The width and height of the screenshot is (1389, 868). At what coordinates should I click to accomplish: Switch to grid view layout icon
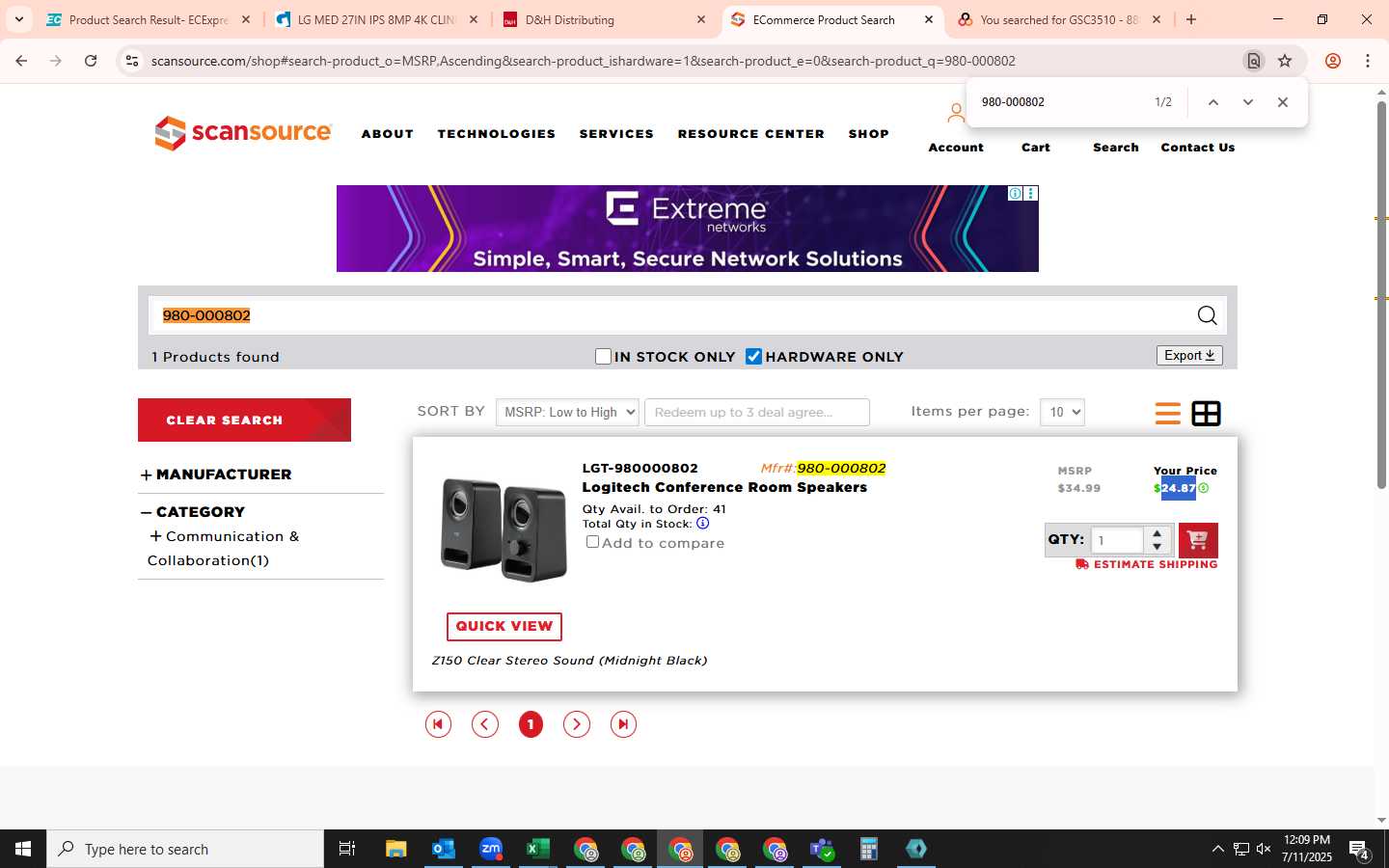[1206, 413]
